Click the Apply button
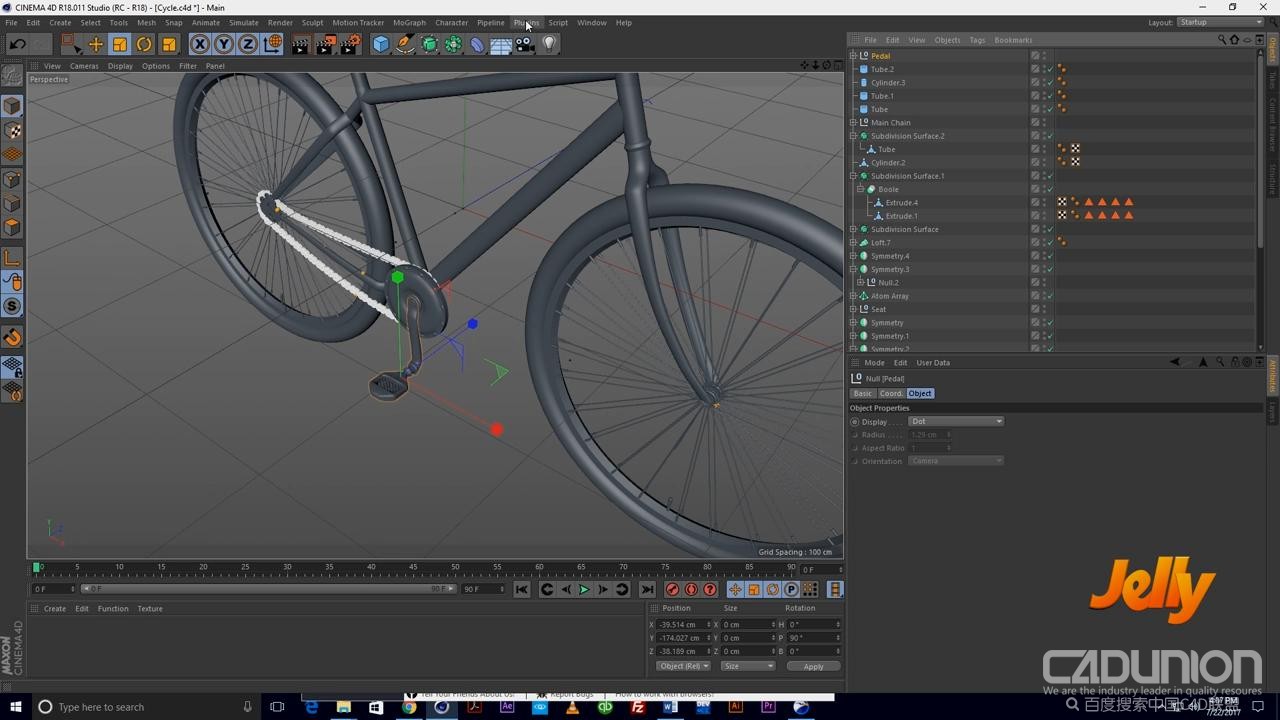The image size is (1280, 720). 813,666
